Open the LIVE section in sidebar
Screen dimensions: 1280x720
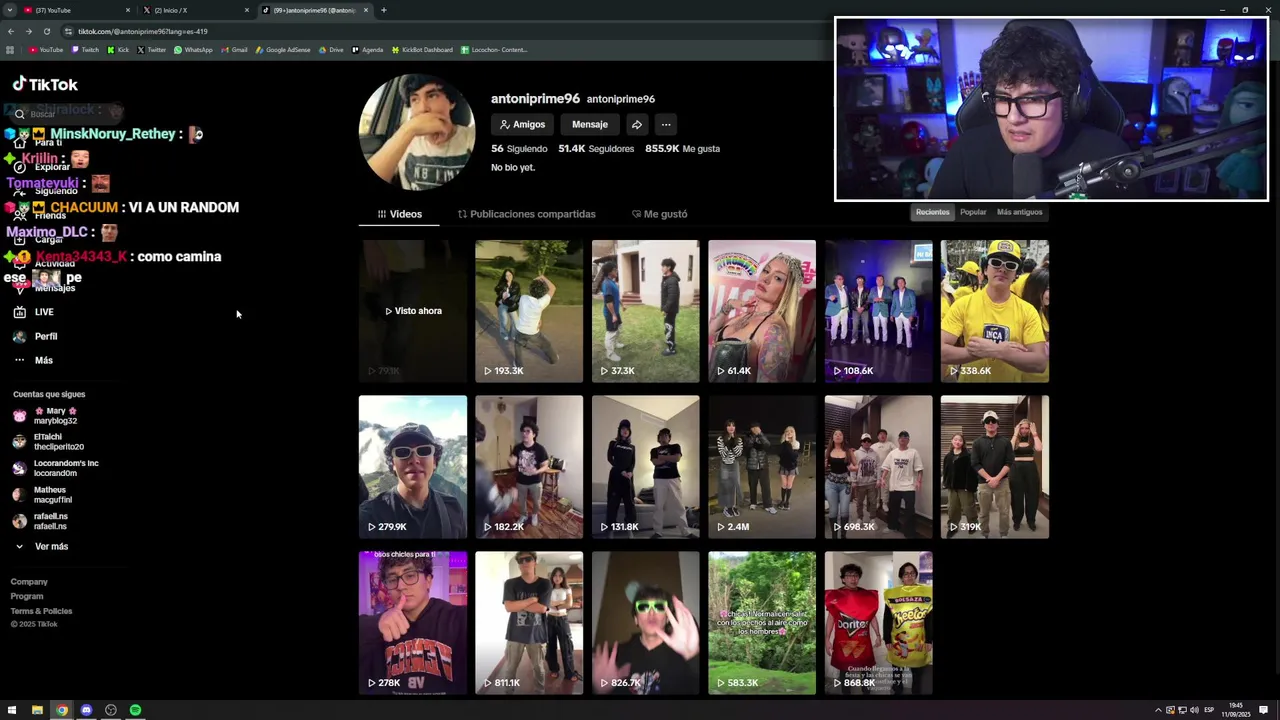click(x=34, y=312)
